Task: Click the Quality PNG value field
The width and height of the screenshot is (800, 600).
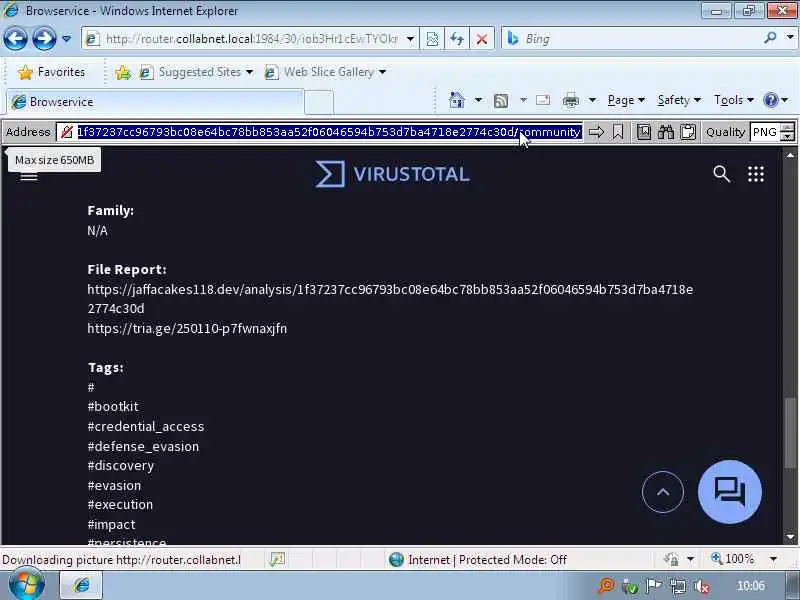Action: (x=765, y=132)
